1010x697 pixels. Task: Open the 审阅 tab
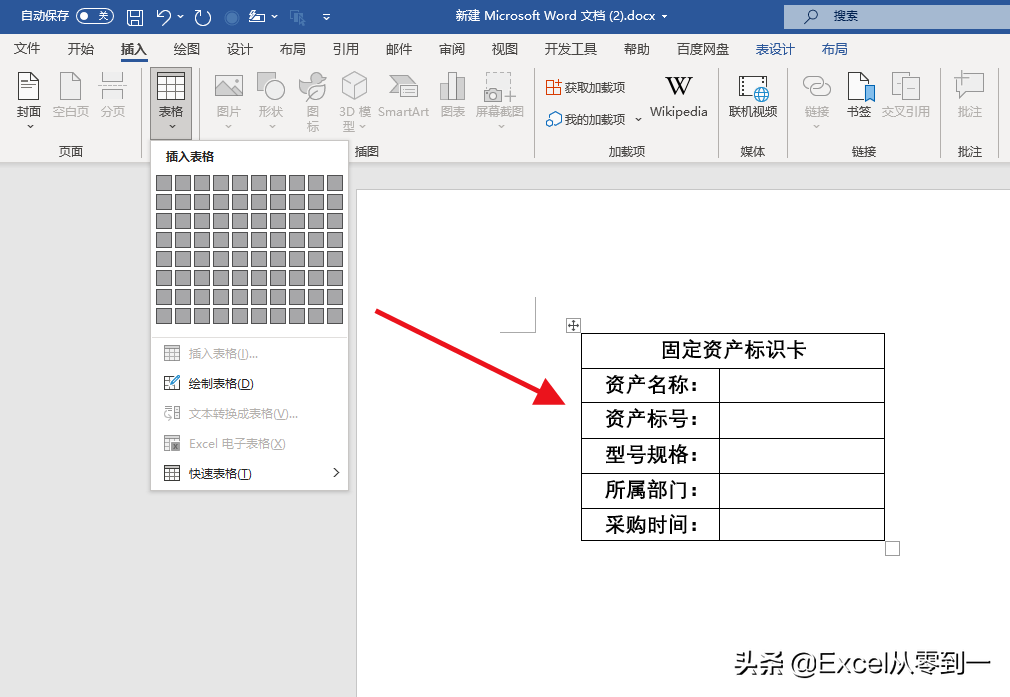coord(452,49)
